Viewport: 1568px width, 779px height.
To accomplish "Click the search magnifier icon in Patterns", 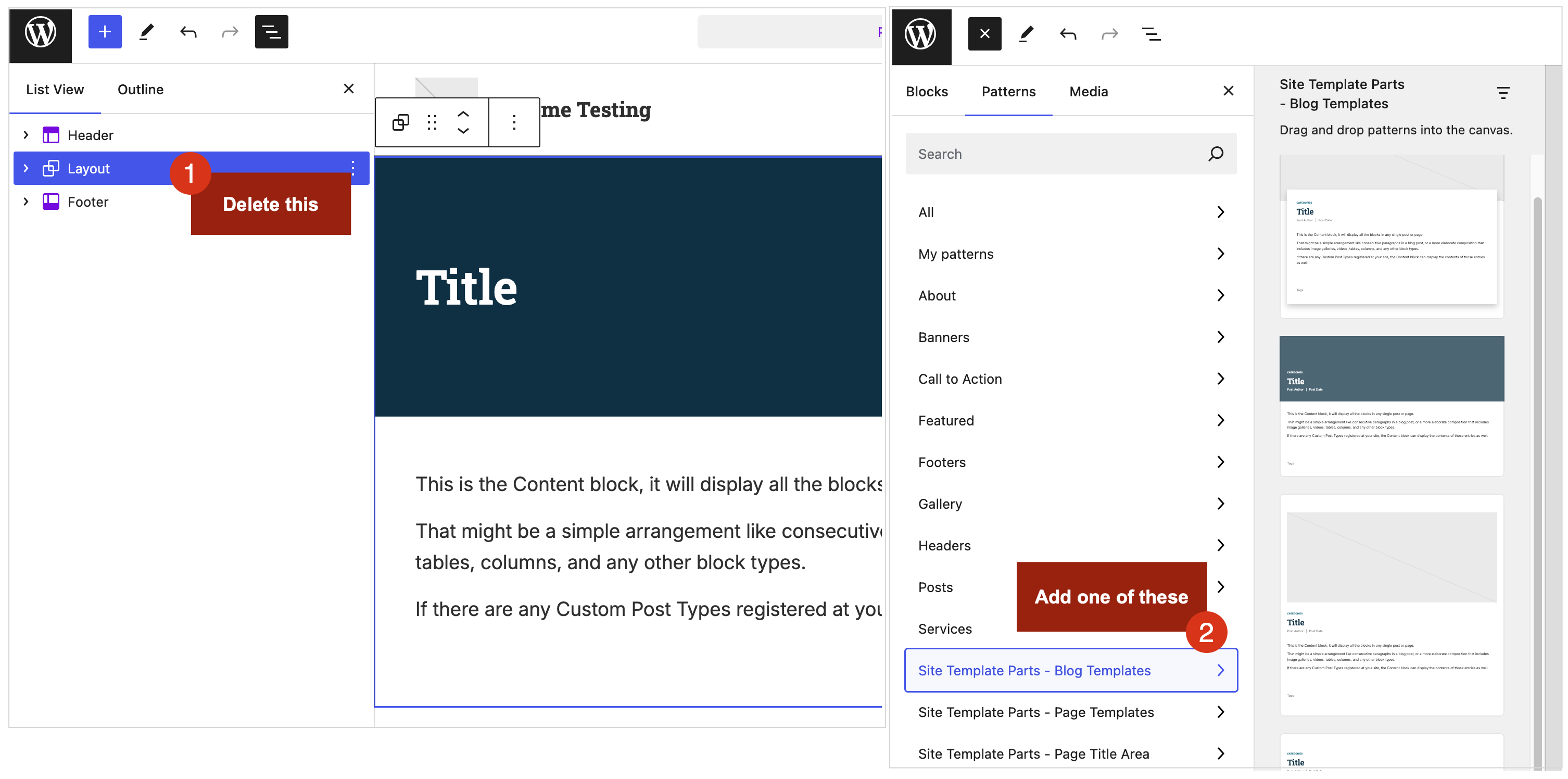I will [1215, 154].
